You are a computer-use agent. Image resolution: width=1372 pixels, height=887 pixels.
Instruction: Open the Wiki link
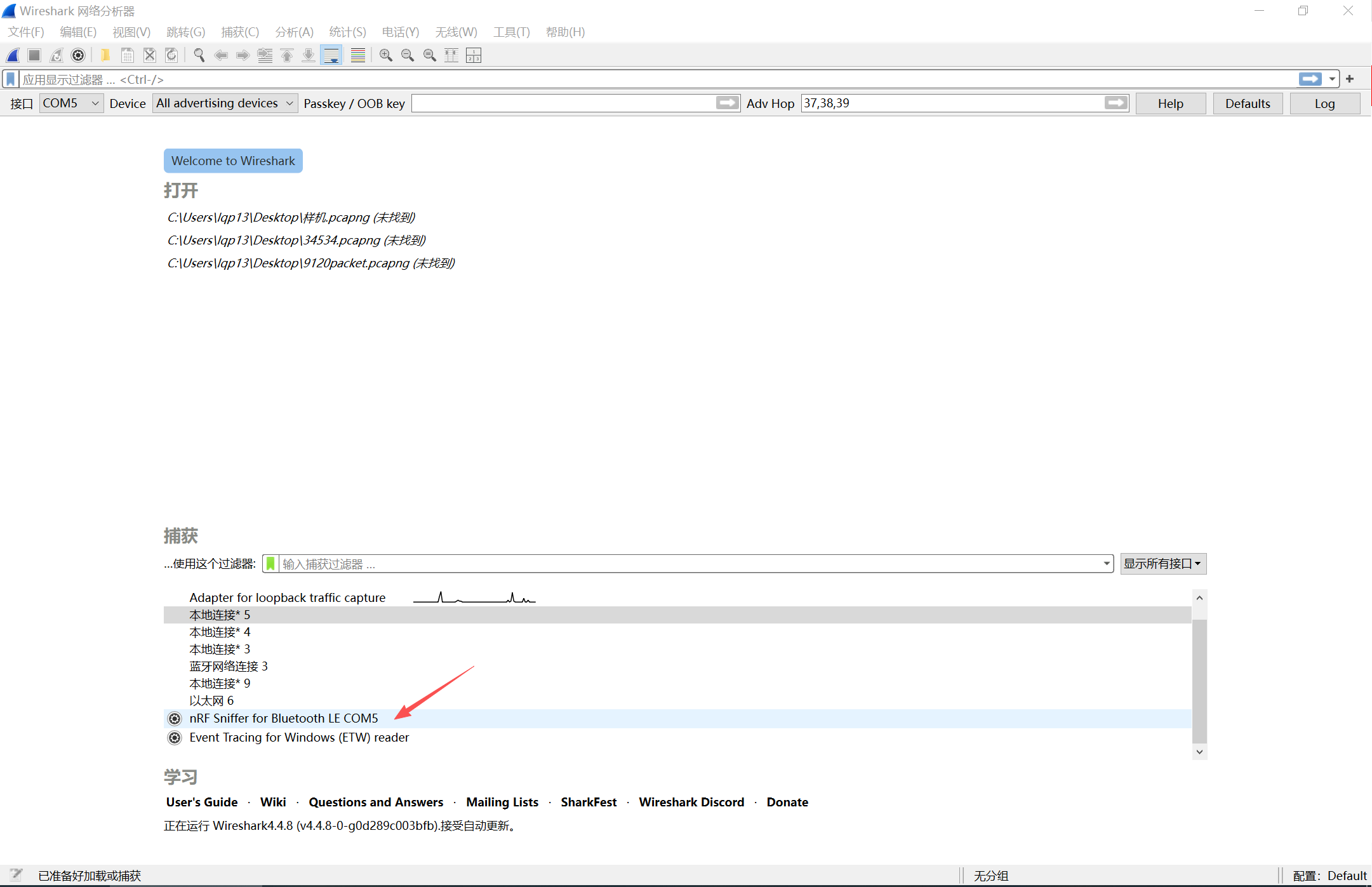(x=273, y=802)
